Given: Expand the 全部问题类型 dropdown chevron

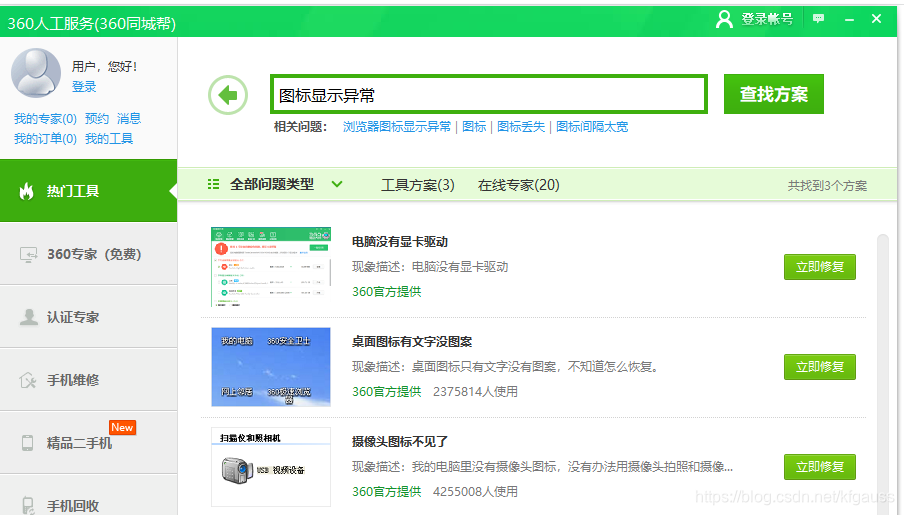Looking at the screenshot, I should point(337,185).
